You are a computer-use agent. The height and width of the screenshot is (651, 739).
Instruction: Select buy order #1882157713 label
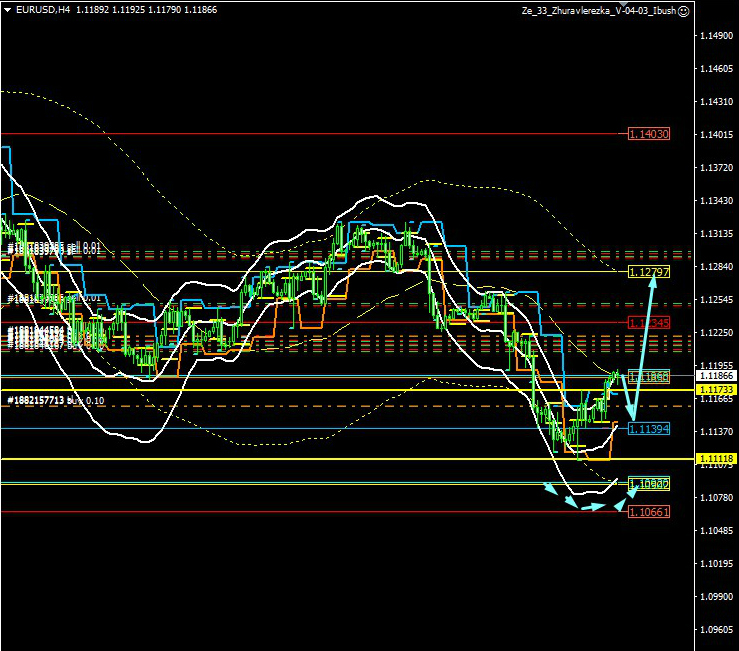(55, 401)
